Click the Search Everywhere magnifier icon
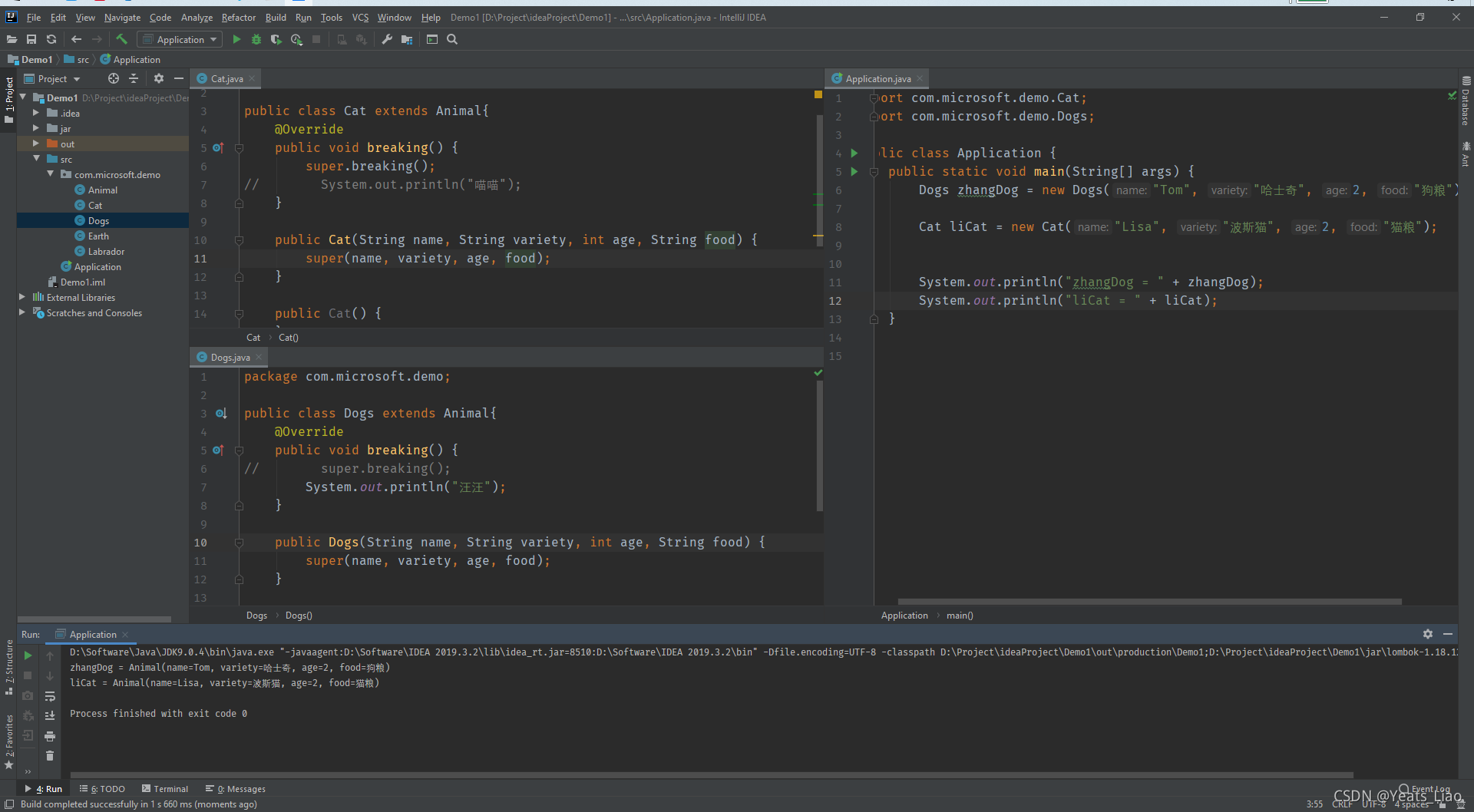1474x812 pixels. tap(452, 39)
